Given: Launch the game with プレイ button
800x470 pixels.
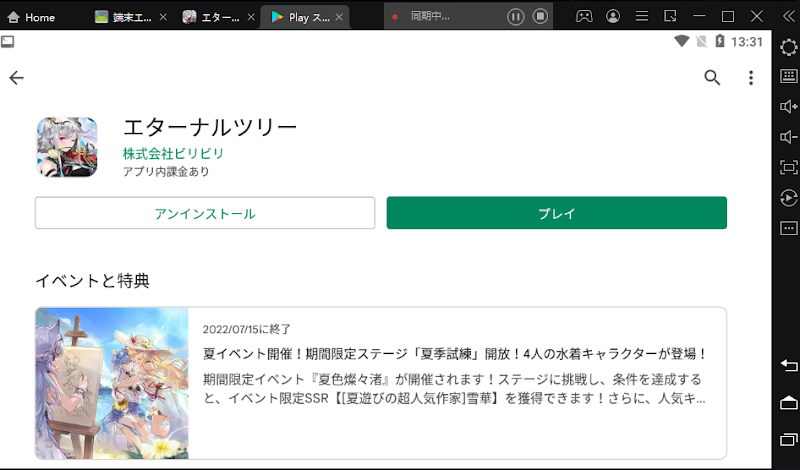Looking at the screenshot, I should point(557,213).
